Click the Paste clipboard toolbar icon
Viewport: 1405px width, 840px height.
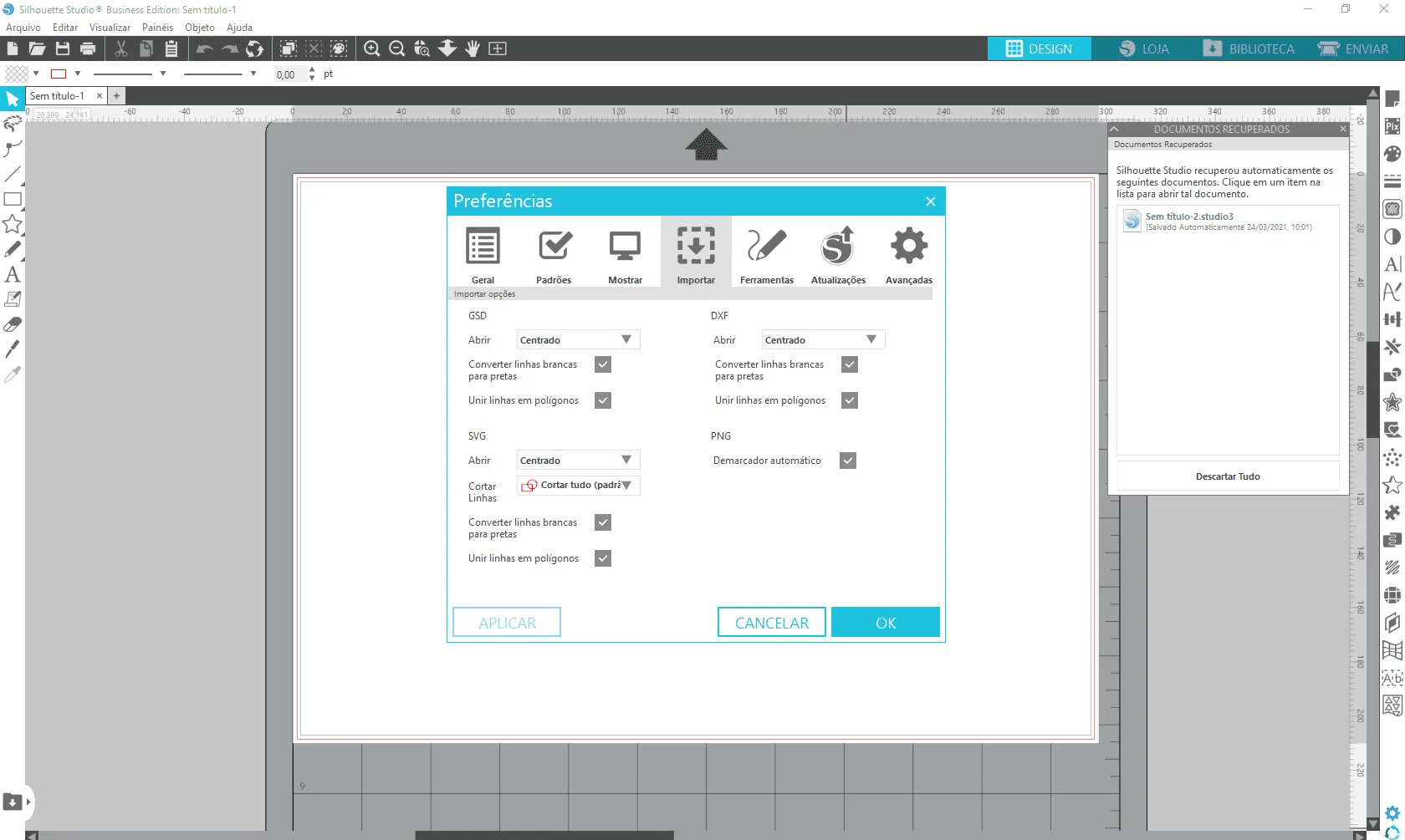point(171,48)
